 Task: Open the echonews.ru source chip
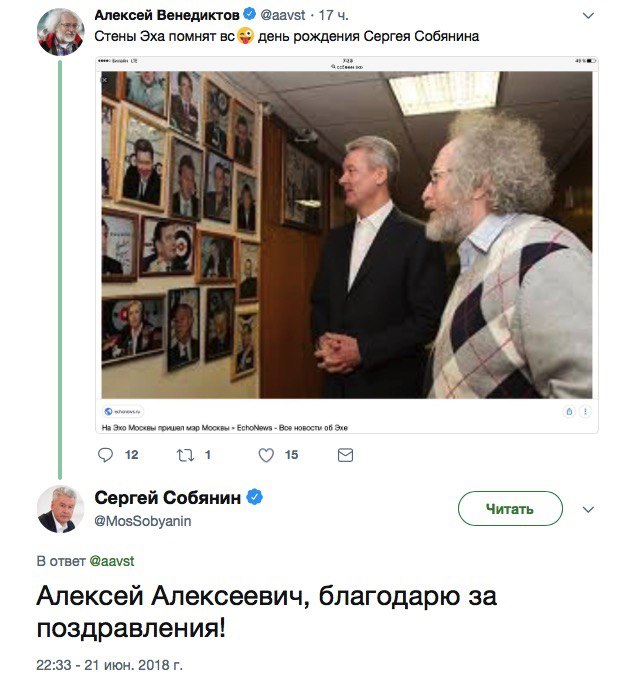124,411
